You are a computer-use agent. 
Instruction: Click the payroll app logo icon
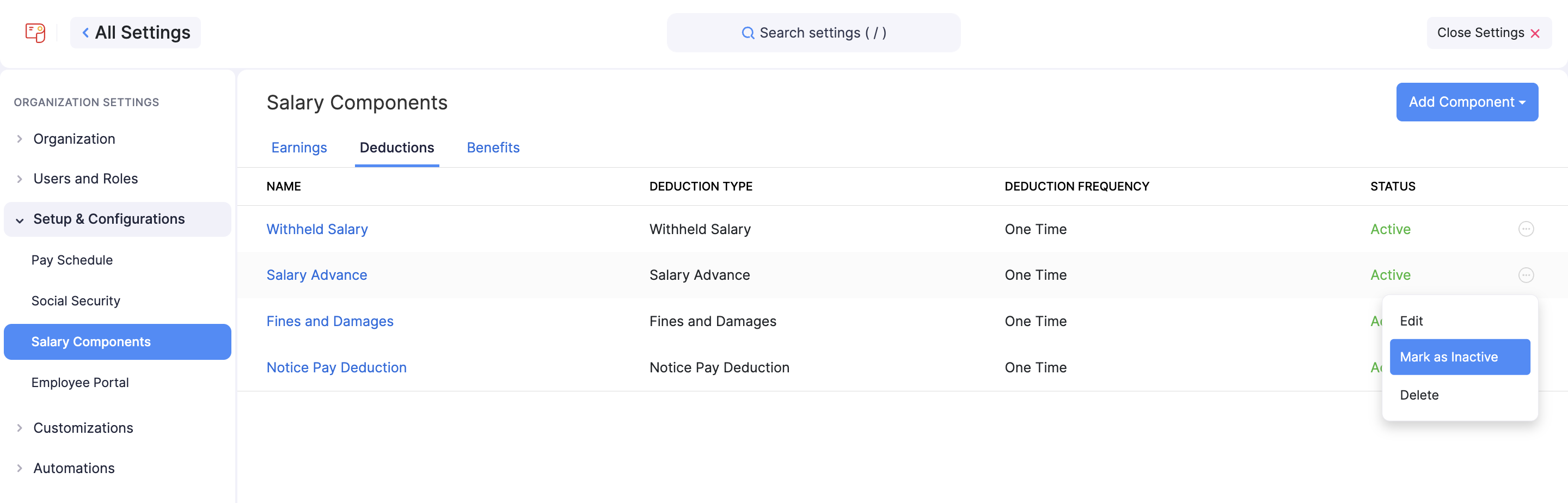[x=35, y=33]
